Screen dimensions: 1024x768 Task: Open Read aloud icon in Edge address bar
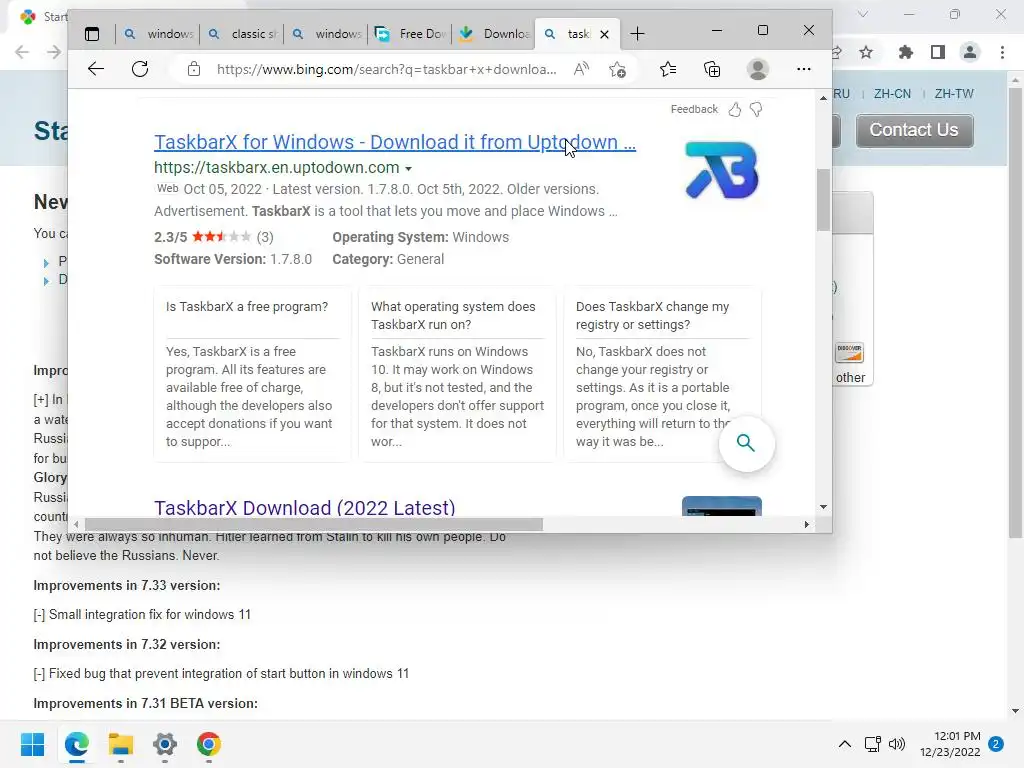581,69
